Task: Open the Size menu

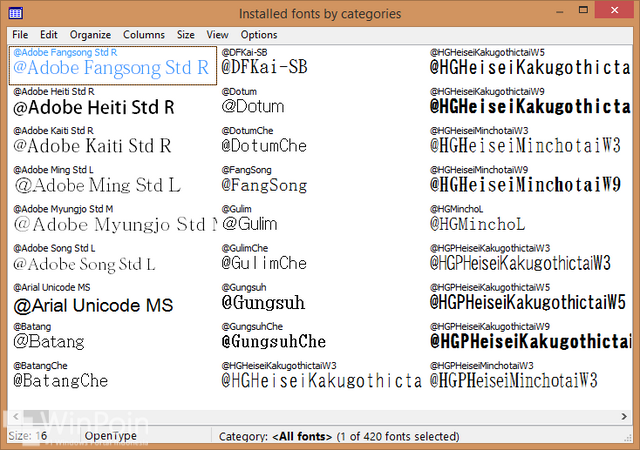Action: [185, 35]
